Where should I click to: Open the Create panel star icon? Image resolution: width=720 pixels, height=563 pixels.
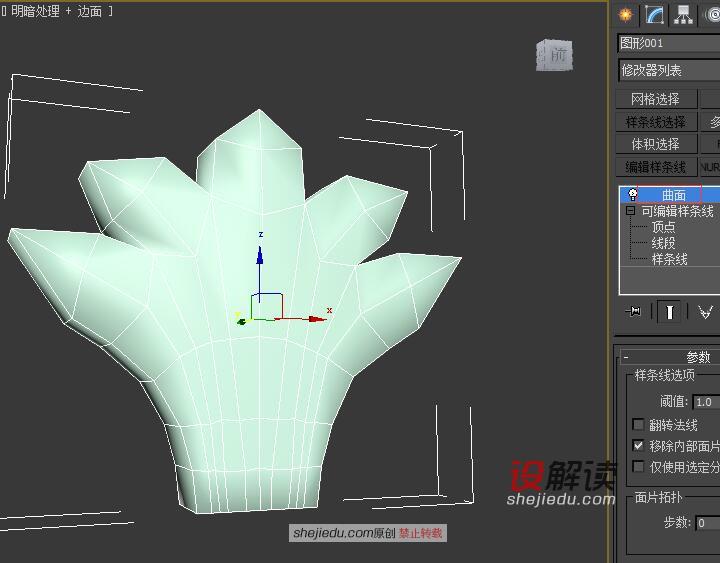tap(626, 15)
